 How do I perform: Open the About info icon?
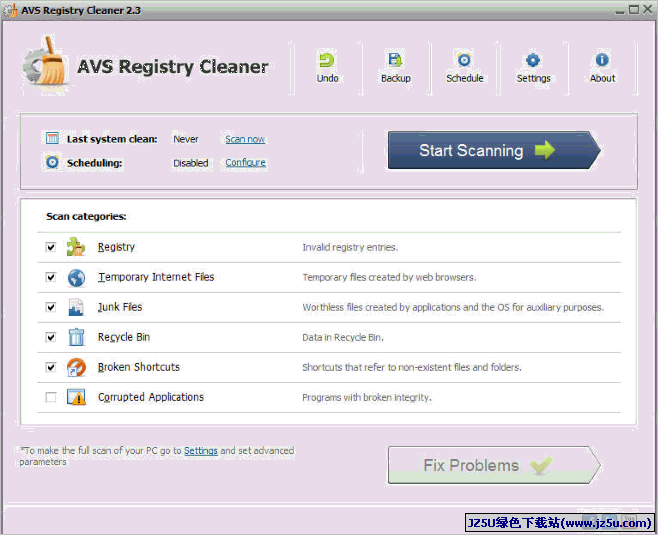tap(602, 60)
